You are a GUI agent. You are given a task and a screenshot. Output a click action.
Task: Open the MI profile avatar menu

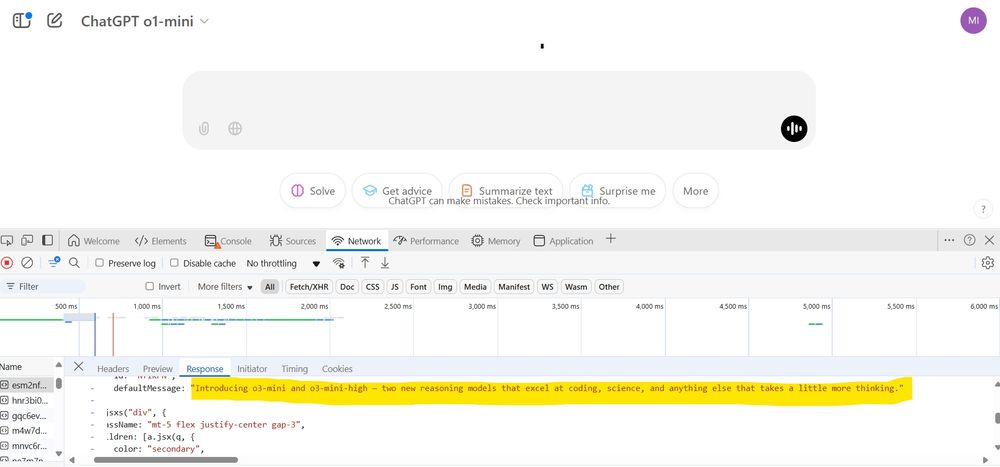pos(973,20)
